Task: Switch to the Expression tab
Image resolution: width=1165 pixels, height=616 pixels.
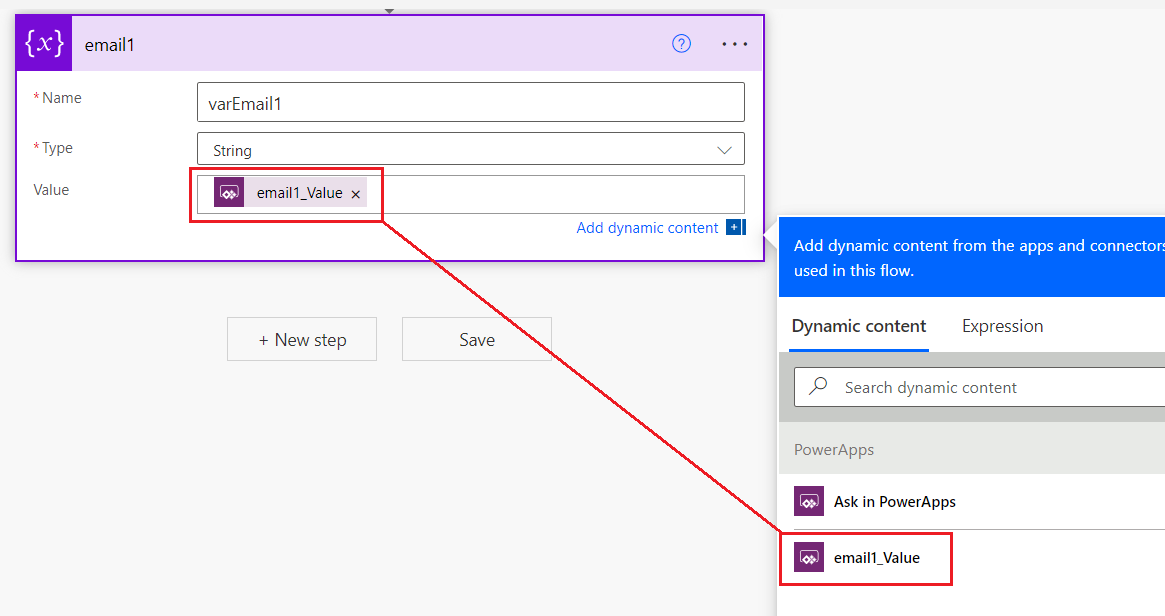Action: point(1002,326)
